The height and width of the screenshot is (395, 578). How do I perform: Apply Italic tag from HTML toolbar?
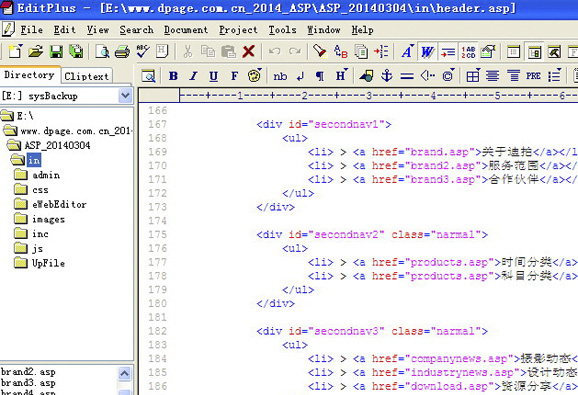point(194,76)
